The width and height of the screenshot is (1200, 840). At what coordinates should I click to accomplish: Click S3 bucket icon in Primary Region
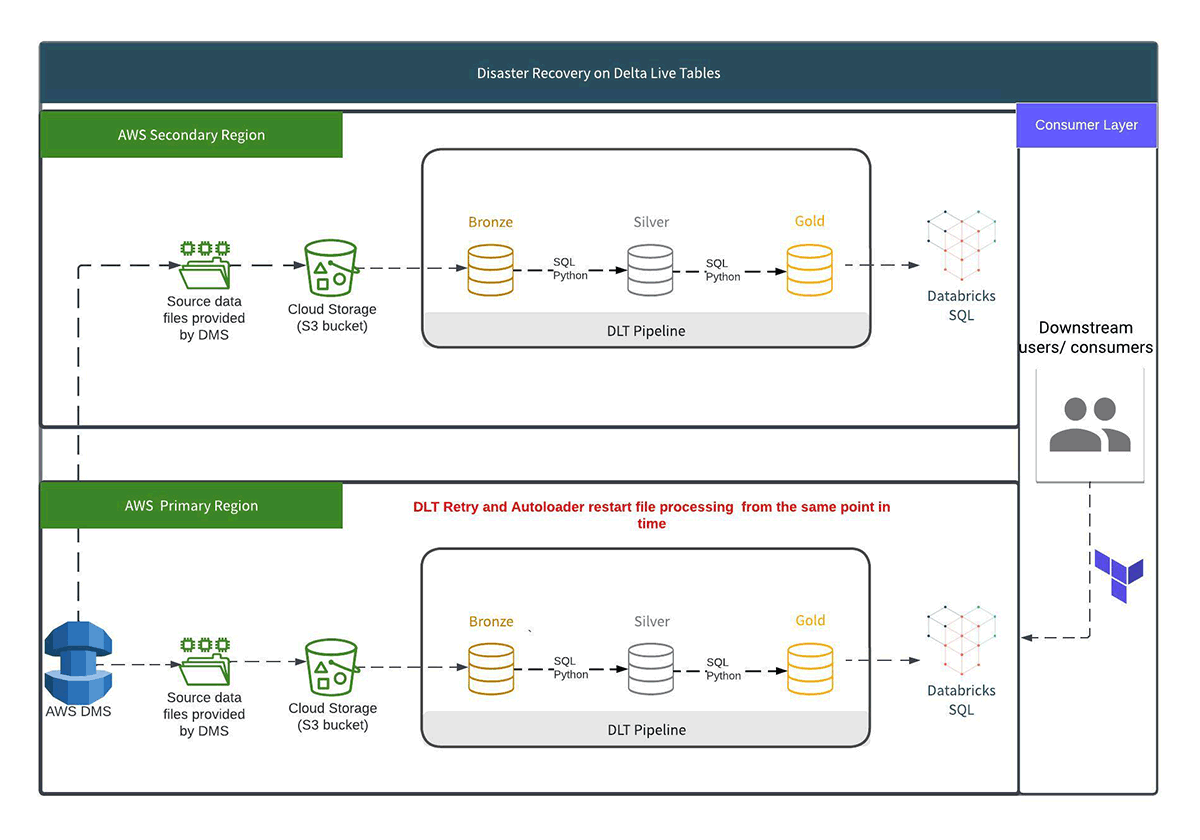click(332, 666)
